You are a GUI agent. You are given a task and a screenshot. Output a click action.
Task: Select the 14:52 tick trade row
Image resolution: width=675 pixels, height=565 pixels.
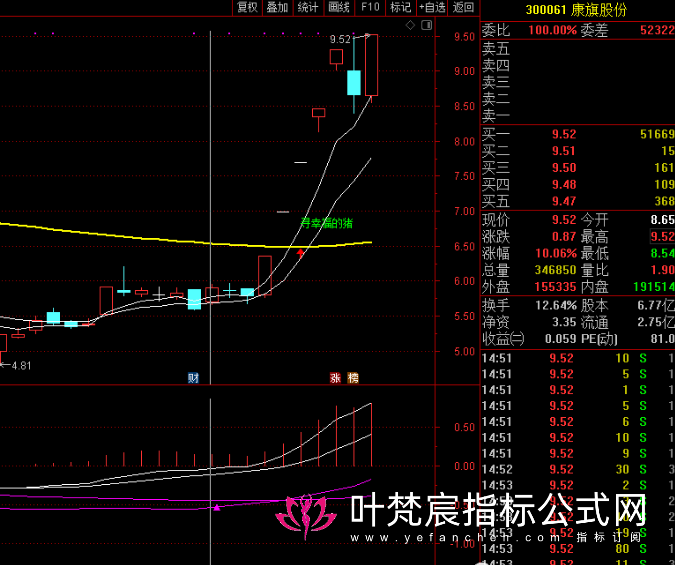[578, 469]
